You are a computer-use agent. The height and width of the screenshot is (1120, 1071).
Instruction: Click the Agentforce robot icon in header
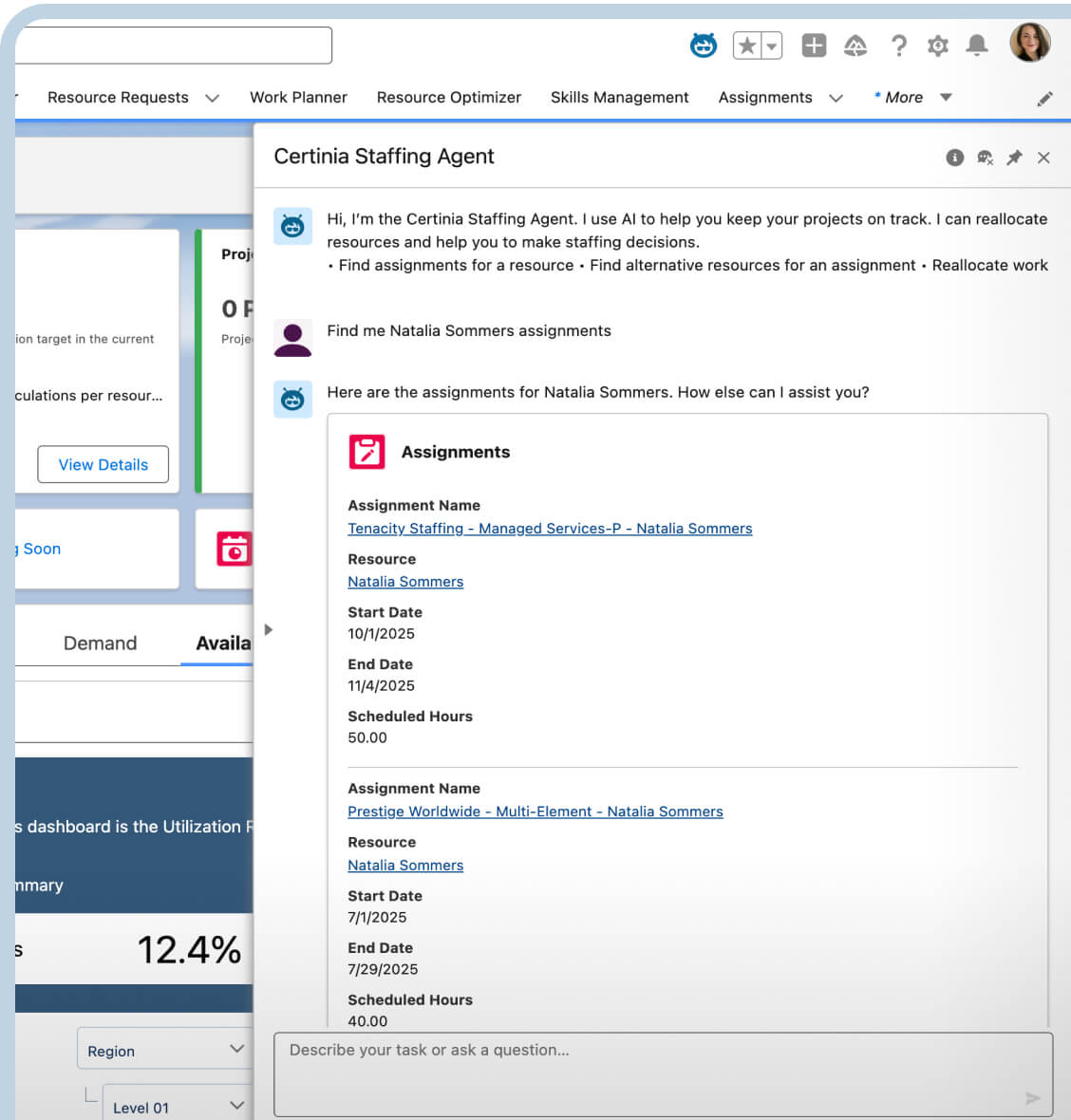coord(703,45)
